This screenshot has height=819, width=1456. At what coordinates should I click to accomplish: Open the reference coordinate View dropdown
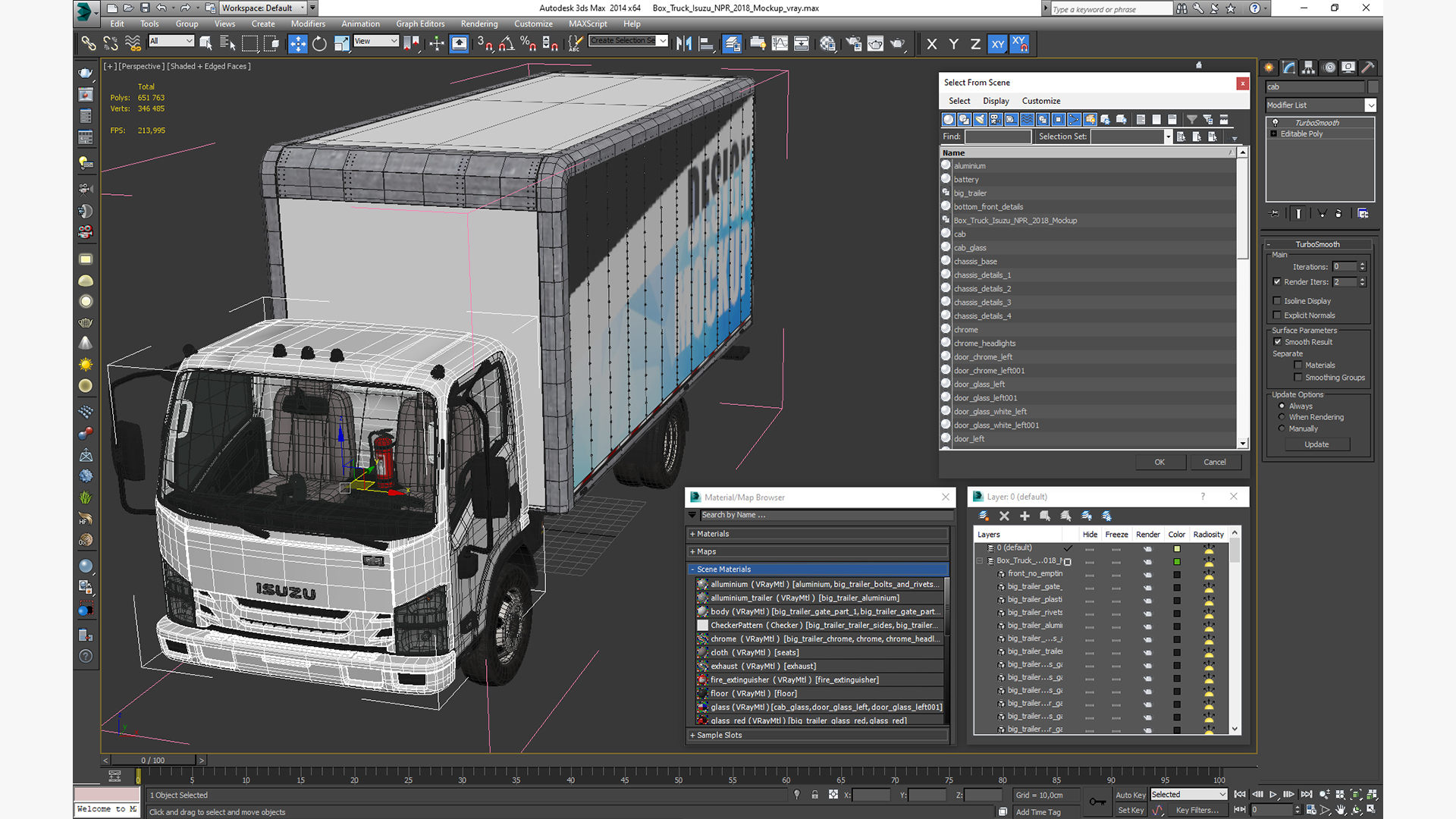(376, 41)
